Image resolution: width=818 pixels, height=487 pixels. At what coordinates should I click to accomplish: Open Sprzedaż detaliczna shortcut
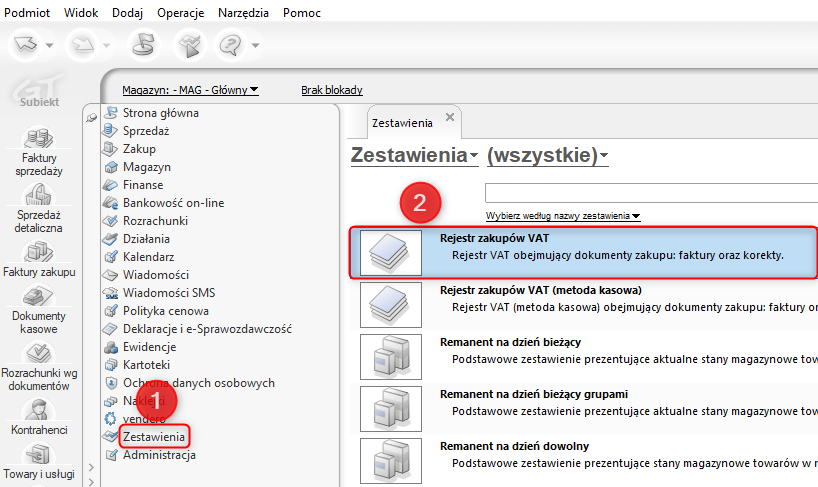click(x=39, y=209)
